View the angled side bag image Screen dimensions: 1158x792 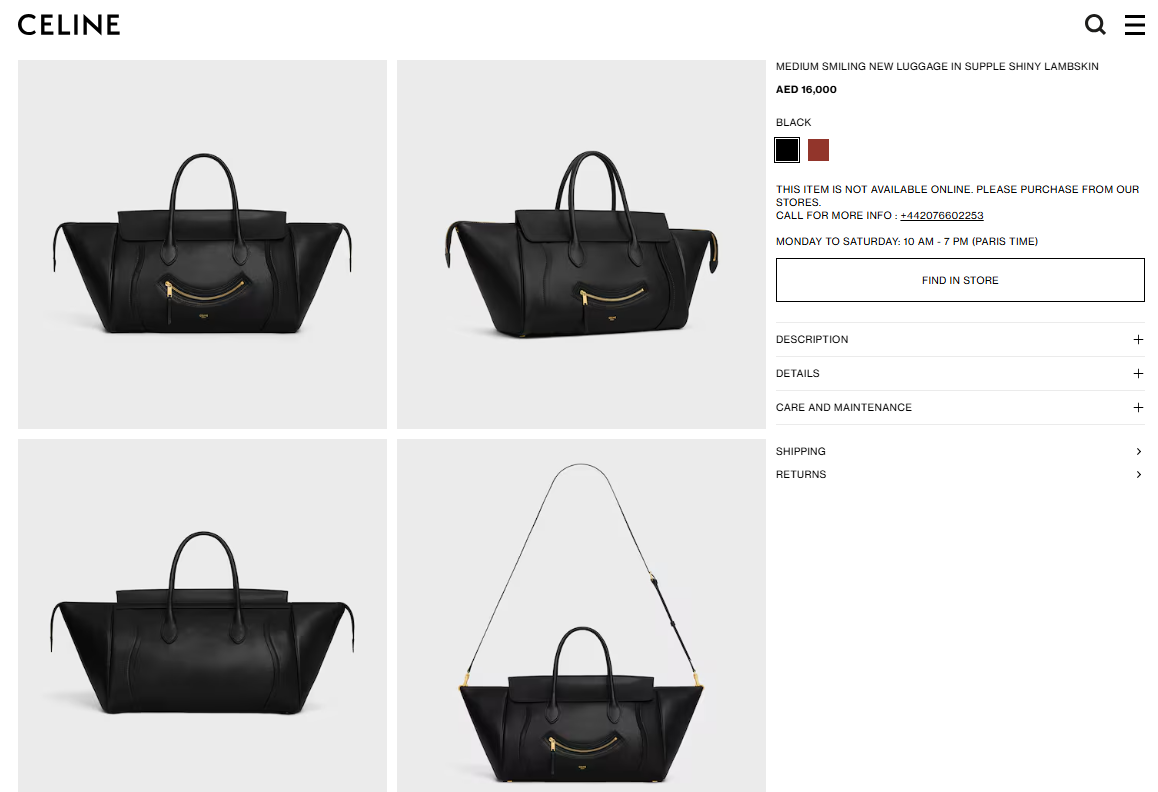click(581, 245)
